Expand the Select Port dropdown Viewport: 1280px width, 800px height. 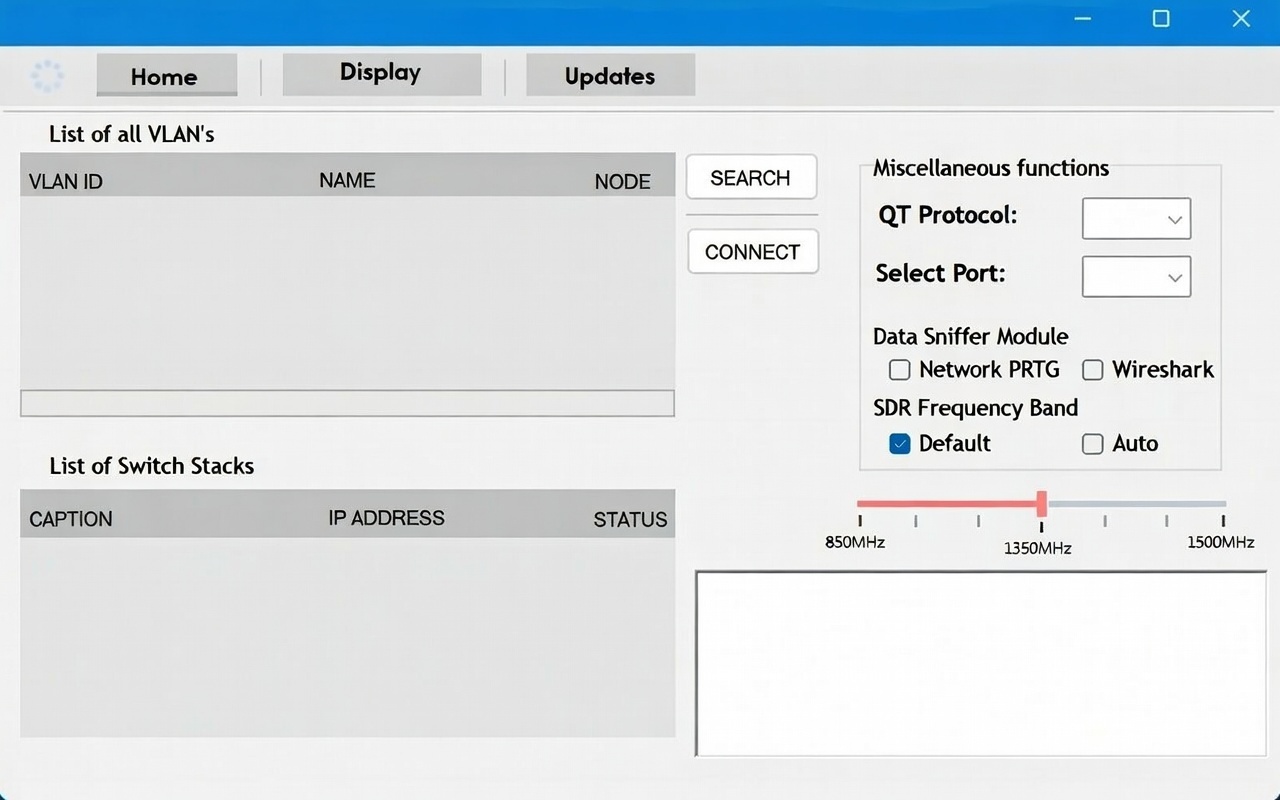click(1136, 277)
